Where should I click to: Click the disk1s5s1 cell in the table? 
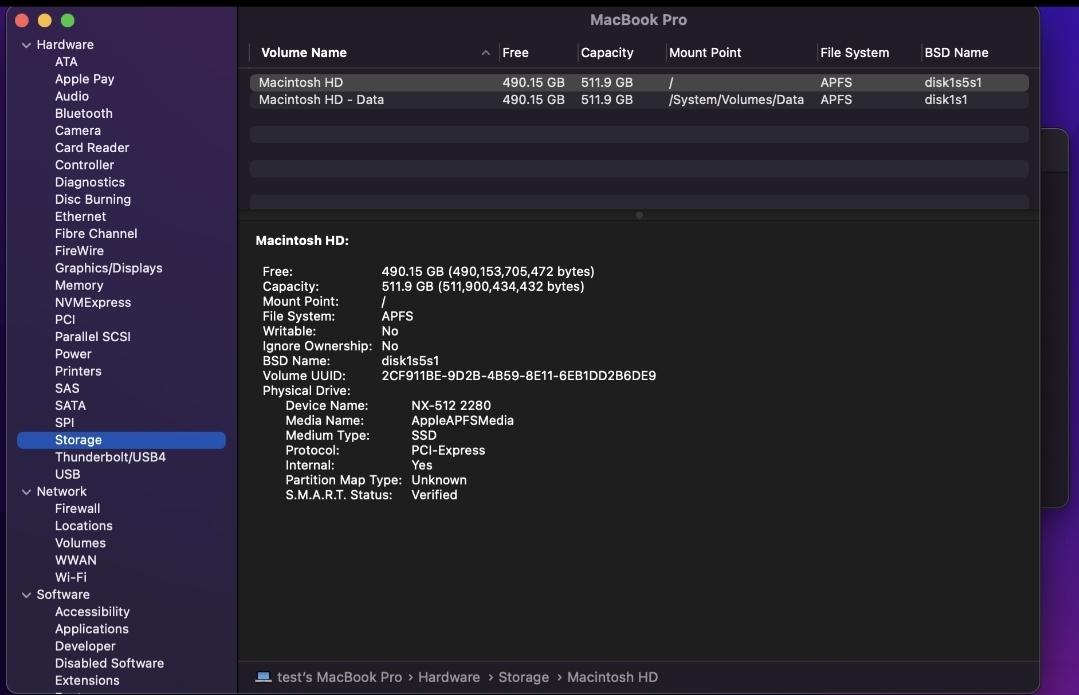tap(952, 83)
